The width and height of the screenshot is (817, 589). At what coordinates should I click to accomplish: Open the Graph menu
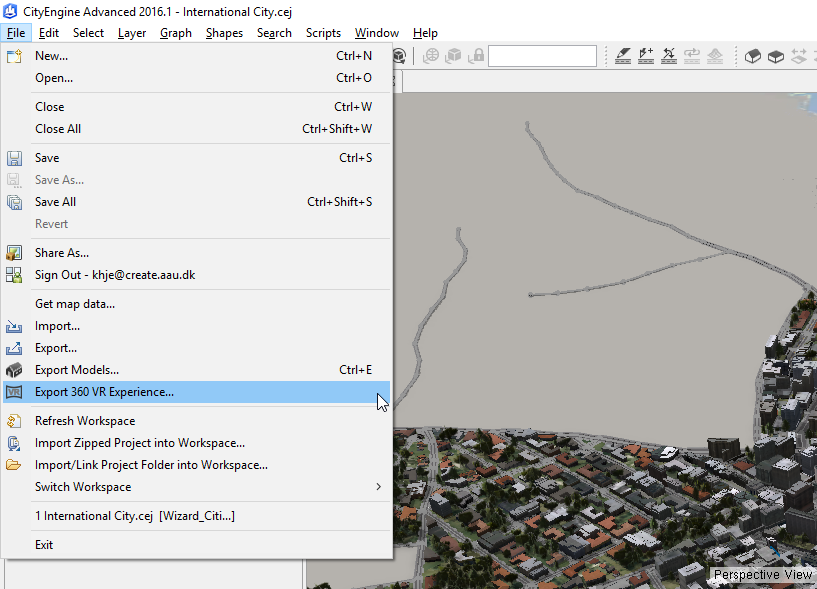tap(176, 33)
